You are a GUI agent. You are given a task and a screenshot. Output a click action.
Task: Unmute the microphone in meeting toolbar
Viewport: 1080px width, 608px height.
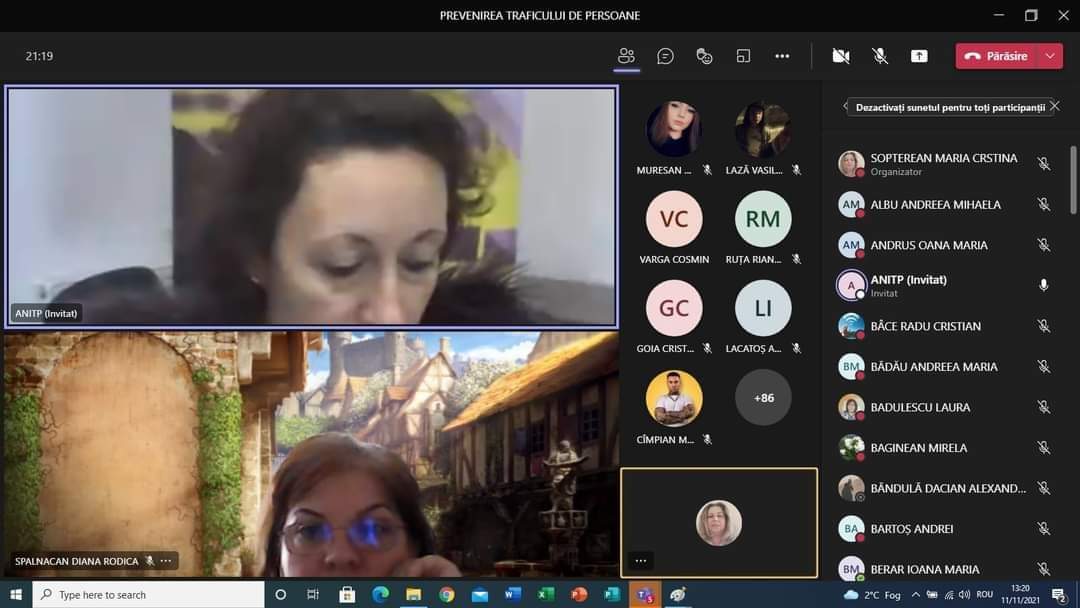(x=880, y=56)
